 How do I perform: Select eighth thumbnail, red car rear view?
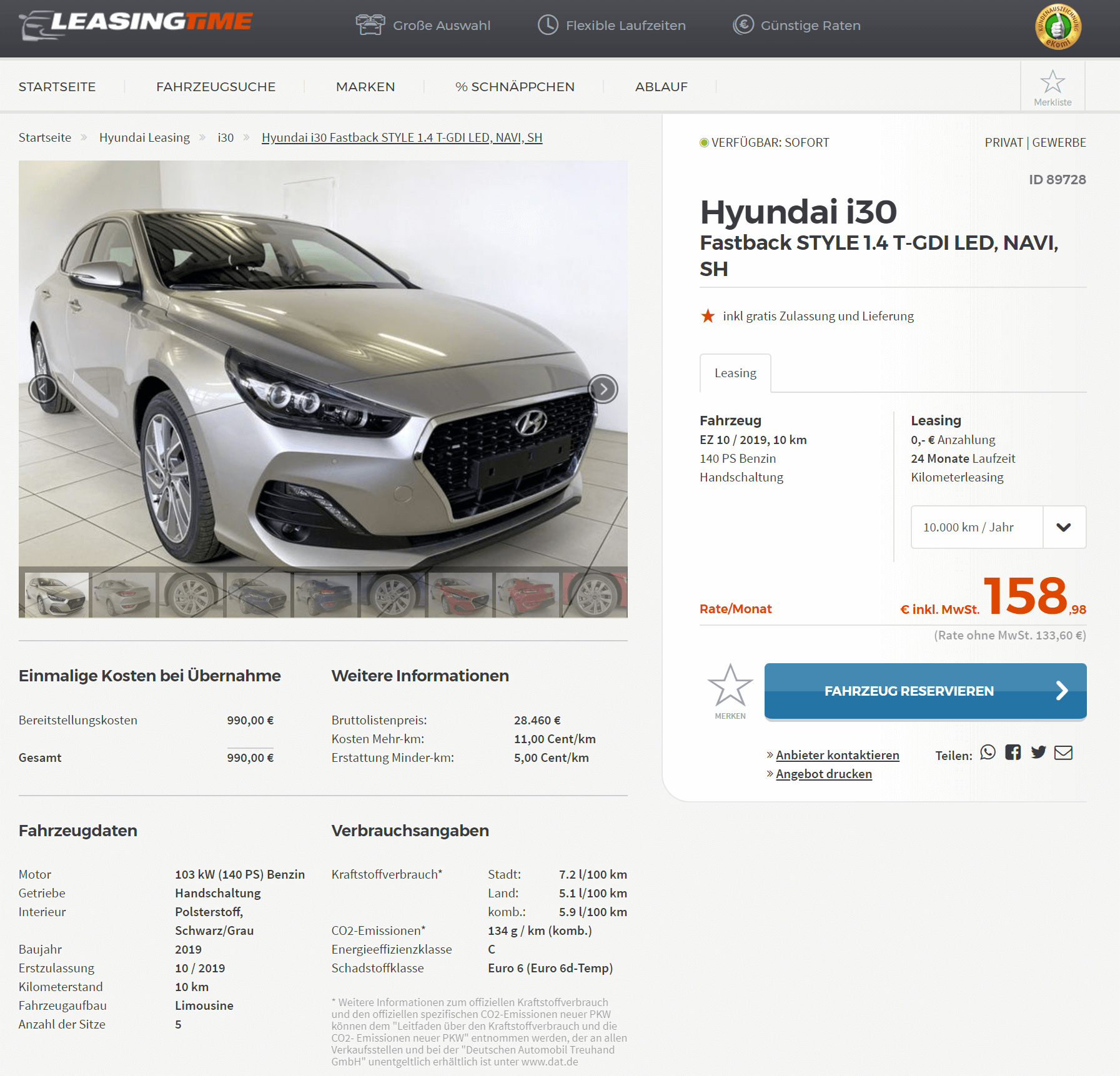(527, 595)
